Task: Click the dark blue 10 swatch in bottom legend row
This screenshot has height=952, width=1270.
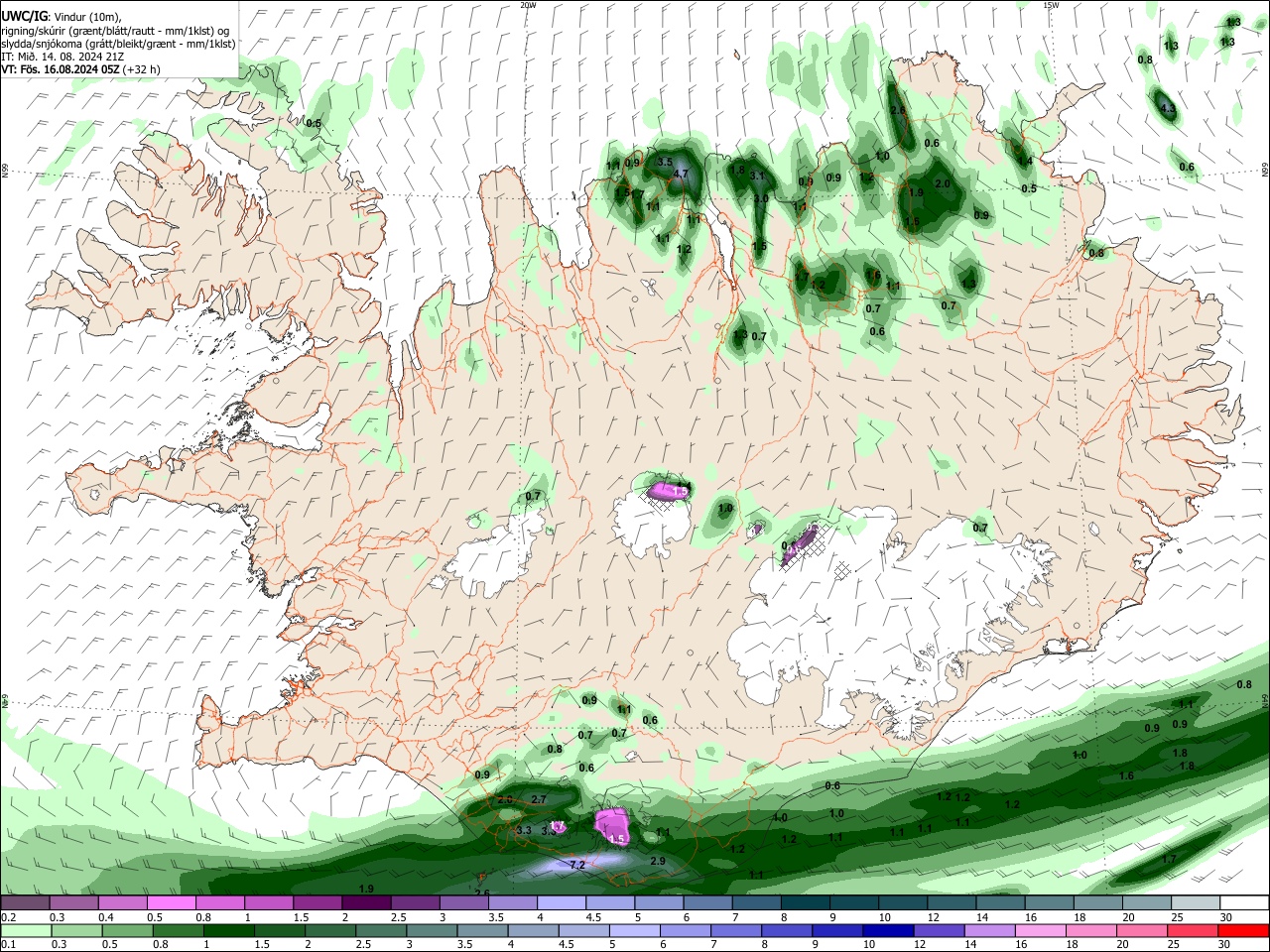Action: pos(889,931)
